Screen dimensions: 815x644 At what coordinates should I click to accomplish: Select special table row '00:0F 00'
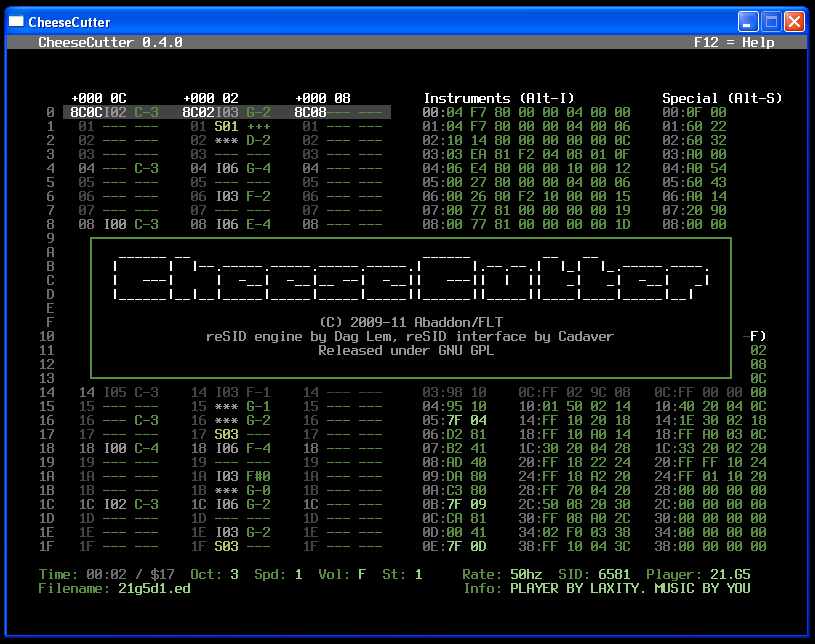tap(694, 112)
